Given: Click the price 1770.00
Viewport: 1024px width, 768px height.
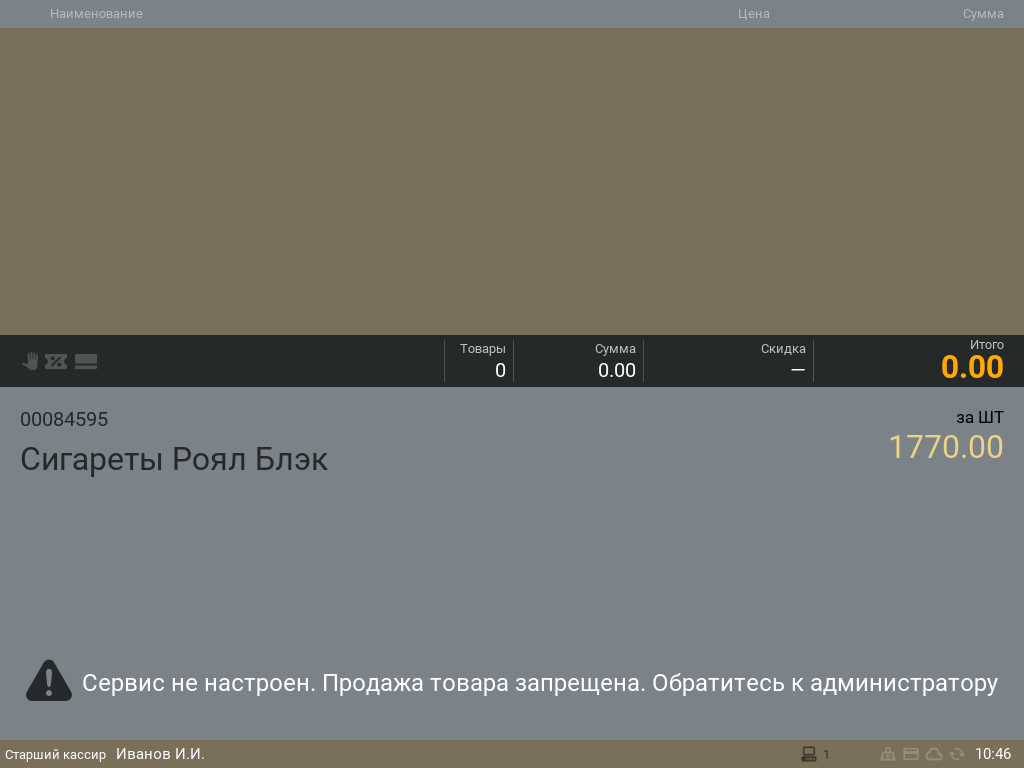Looking at the screenshot, I should point(946,447).
